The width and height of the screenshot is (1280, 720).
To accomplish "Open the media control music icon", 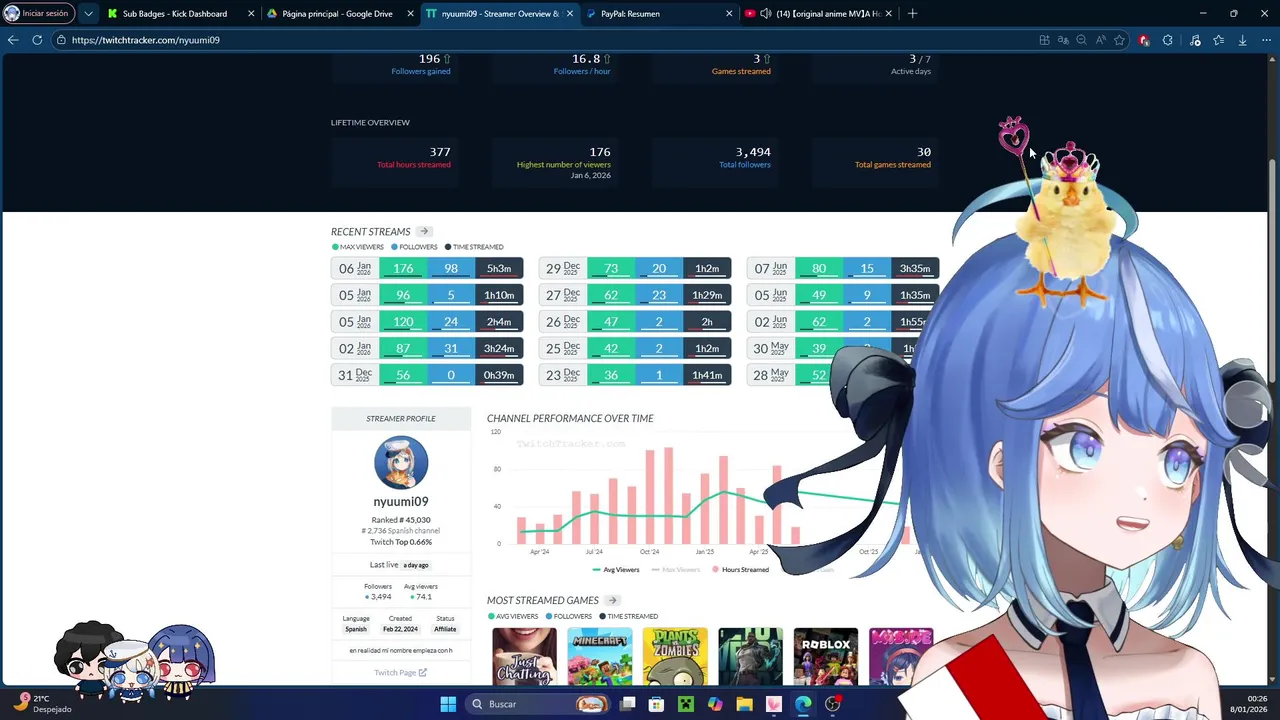I will pos(1195,40).
